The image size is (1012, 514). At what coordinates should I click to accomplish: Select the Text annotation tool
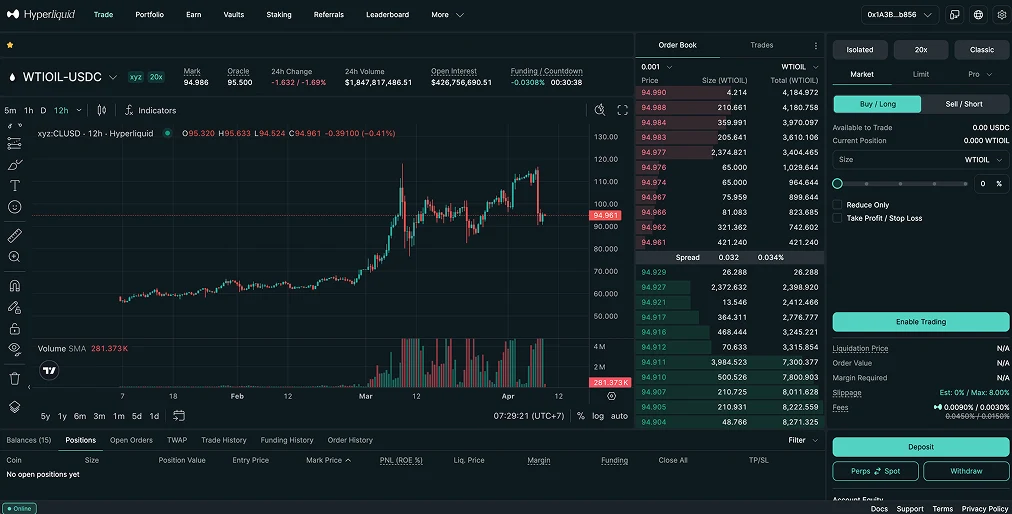coord(14,186)
